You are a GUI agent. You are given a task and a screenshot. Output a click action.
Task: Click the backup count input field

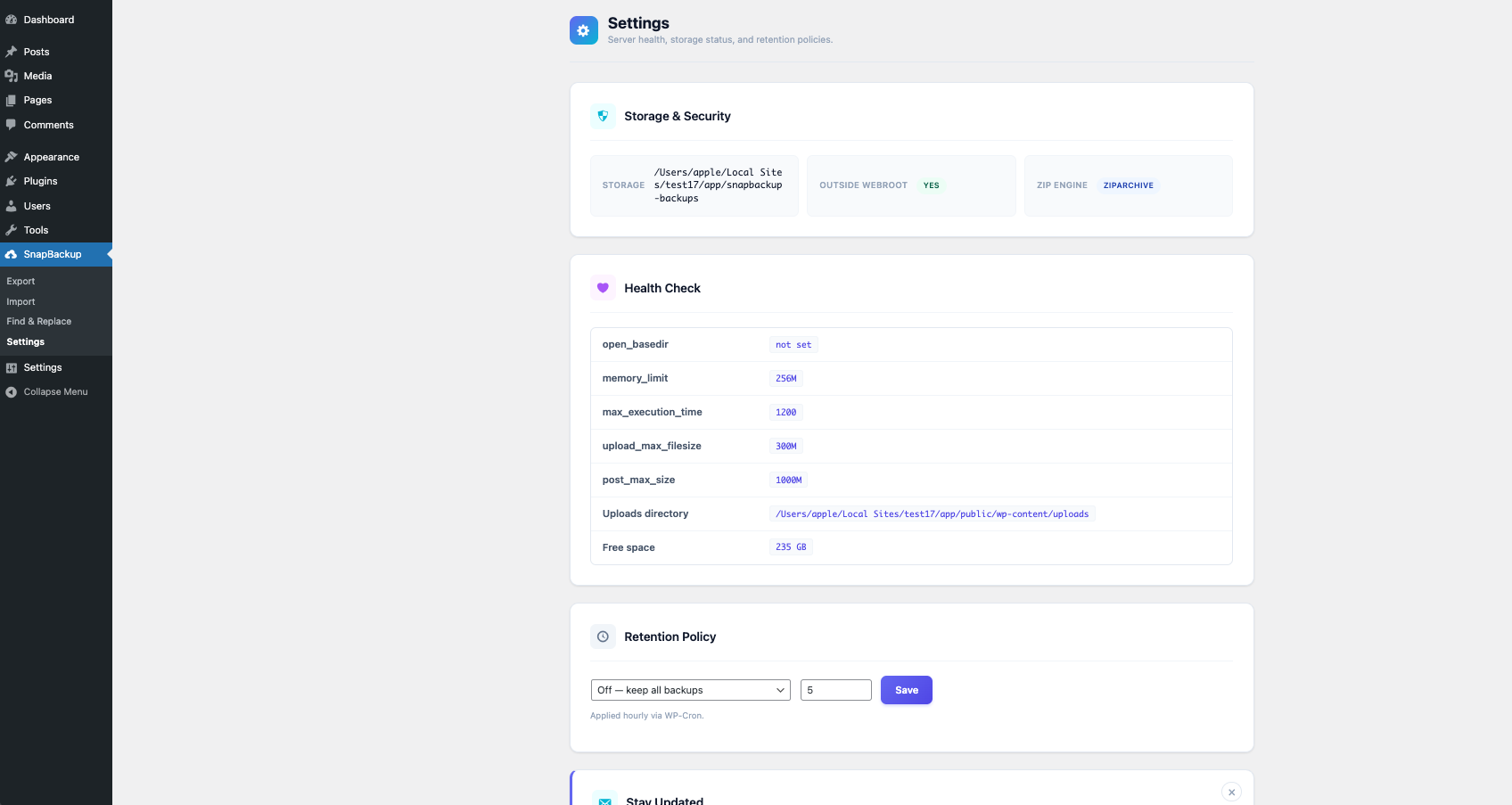835,689
